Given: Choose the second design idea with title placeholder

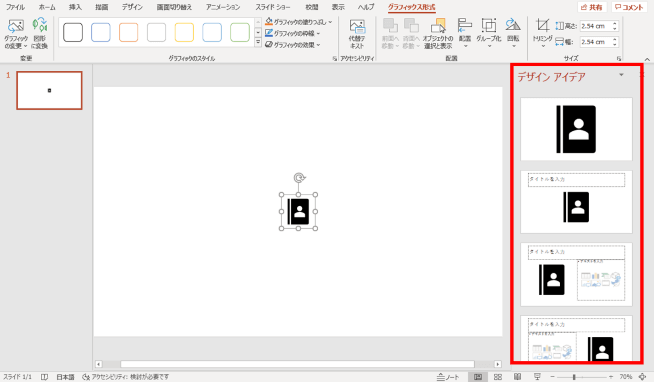Looking at the screenshot, I should pos(576,202).
